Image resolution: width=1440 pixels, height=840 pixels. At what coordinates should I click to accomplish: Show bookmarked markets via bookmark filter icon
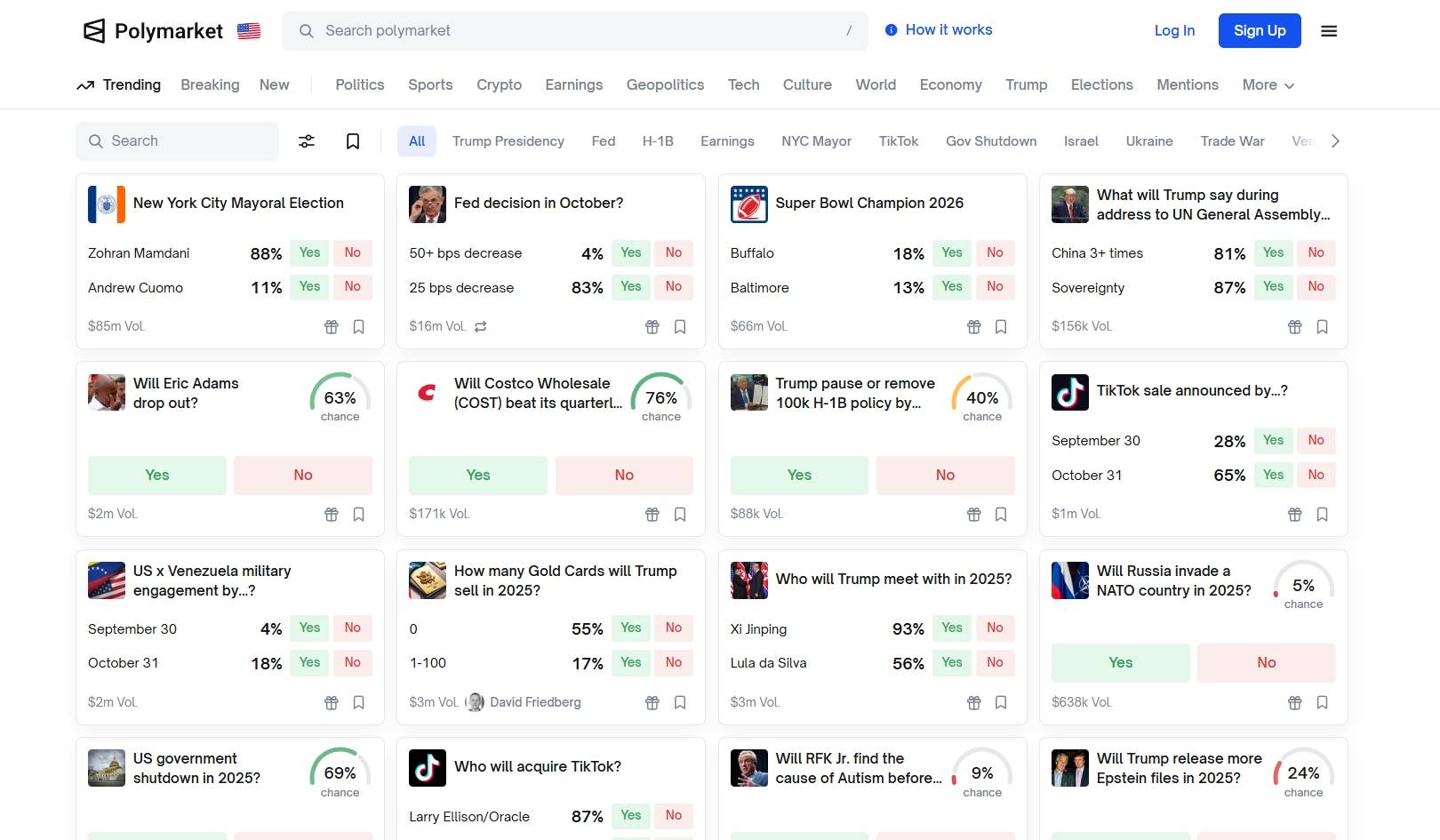coord(353,141)
